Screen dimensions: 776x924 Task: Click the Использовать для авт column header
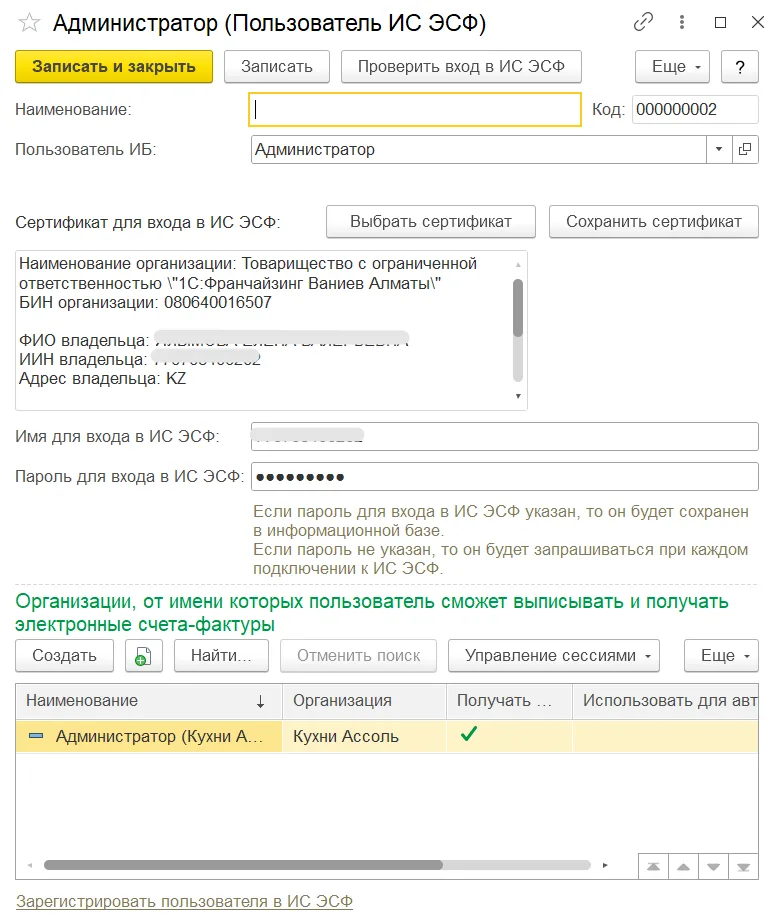click(666, 701)
